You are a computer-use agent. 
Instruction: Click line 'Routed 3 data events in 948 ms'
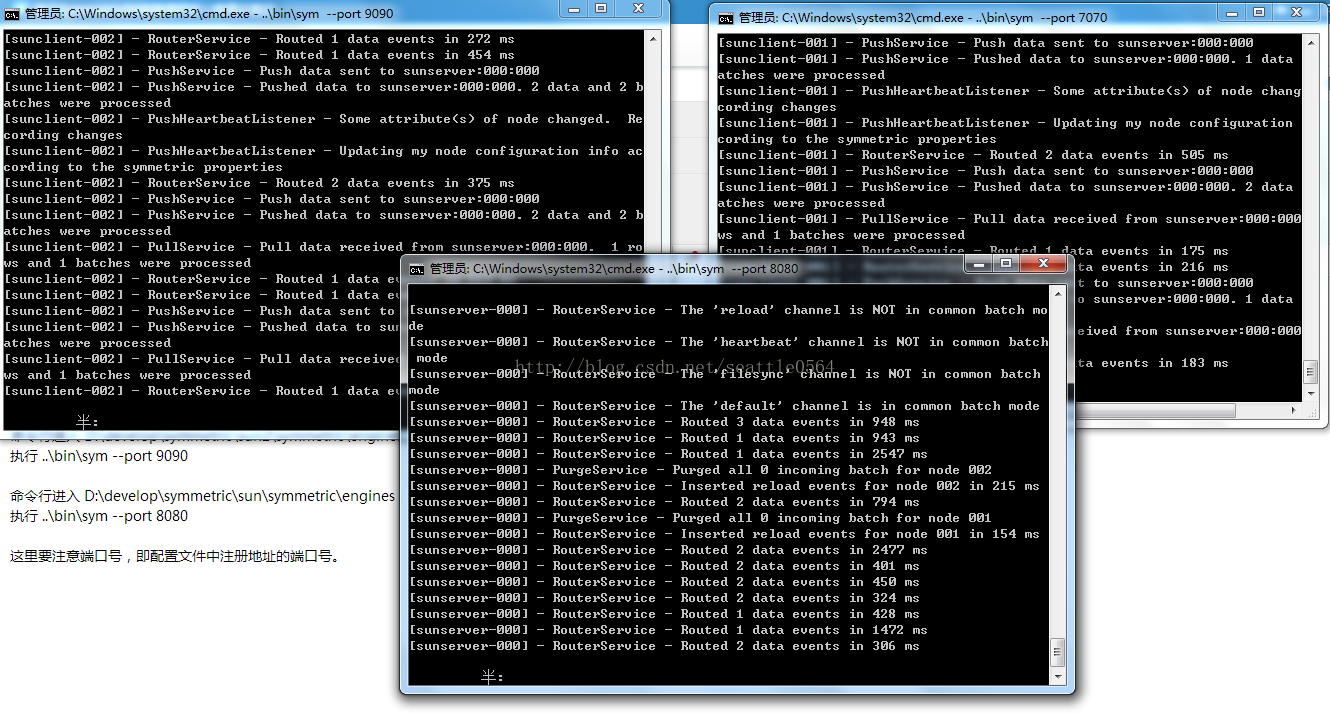click(x=664, y=422)
